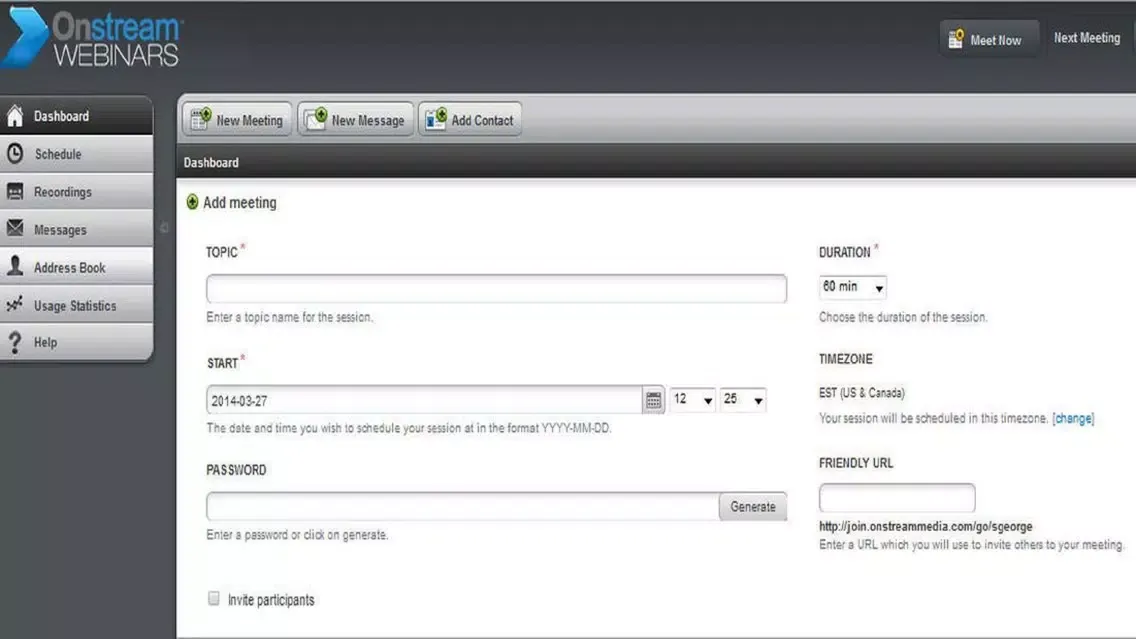Click the YYYY-MM-DD format hint under Start
Image resolution: width=1136 pixels, height=639 pixels.
pyautogui.click(x=409, y=428)
